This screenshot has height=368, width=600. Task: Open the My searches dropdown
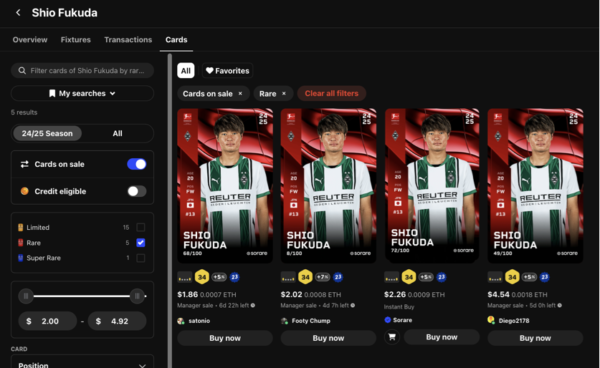tap(82, 93)
